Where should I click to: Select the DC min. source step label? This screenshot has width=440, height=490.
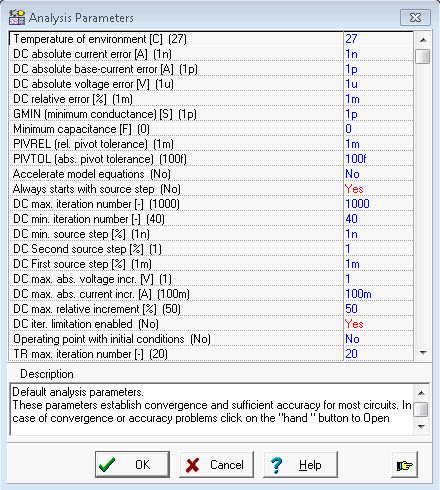pos(81,234)
